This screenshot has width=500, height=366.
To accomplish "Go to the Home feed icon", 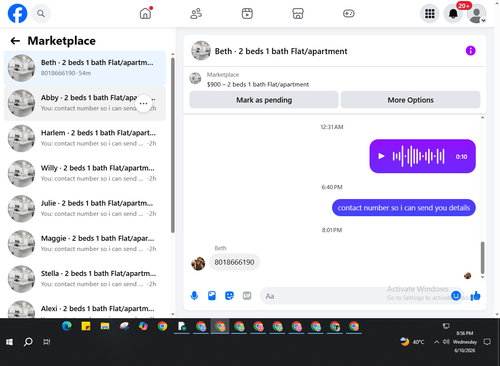I will pos(145,13).
